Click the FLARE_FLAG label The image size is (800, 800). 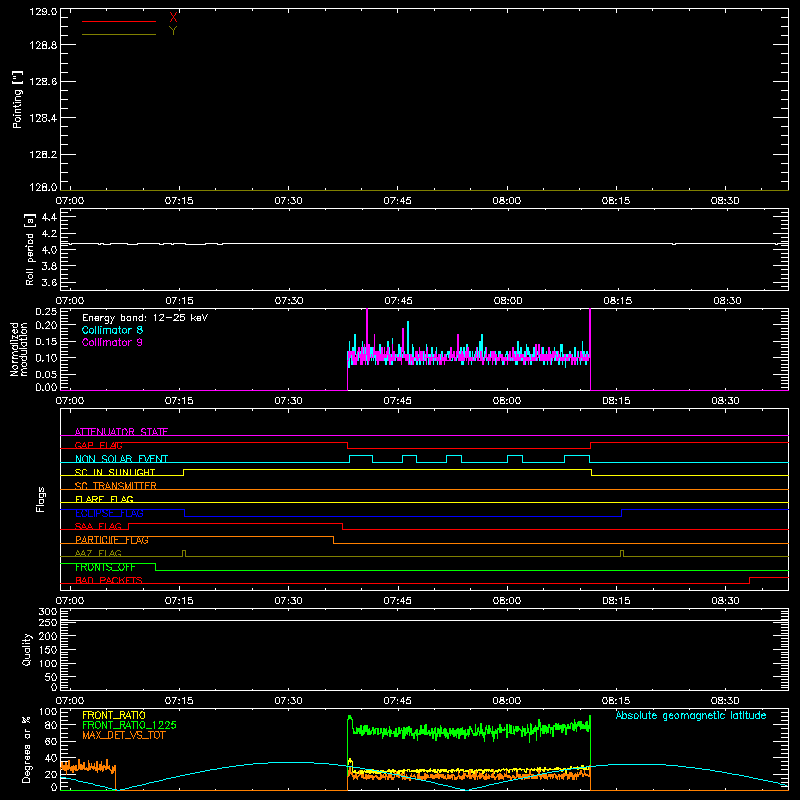point(104,499)
